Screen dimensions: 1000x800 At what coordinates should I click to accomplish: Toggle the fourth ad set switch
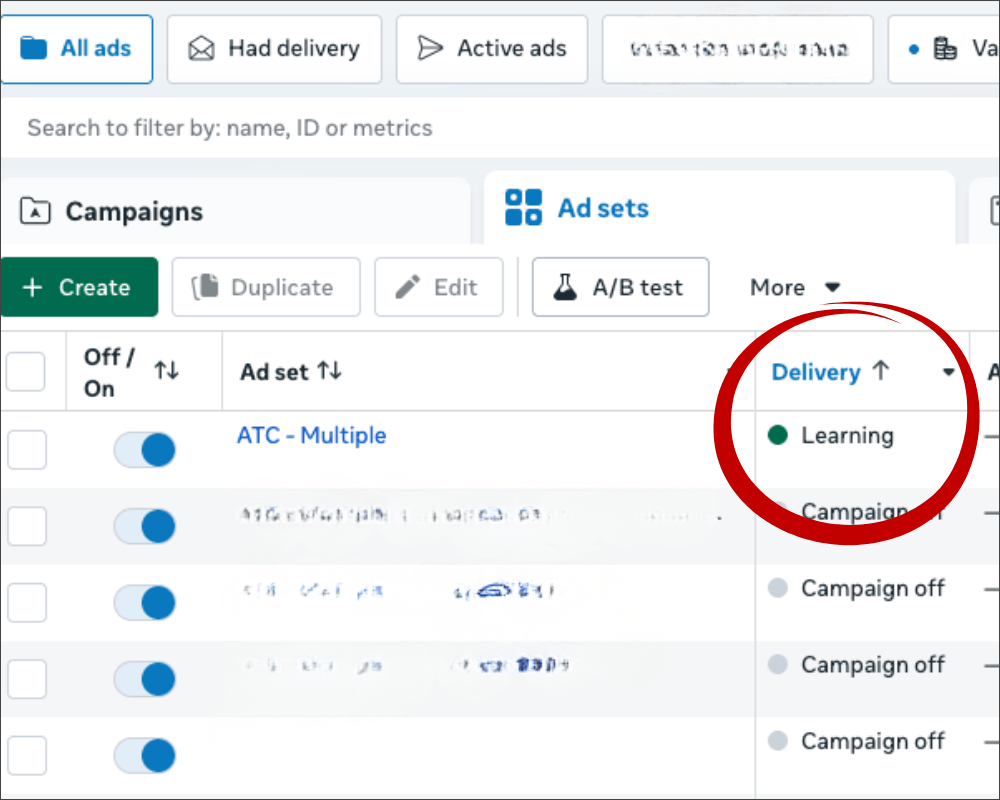point(145,679)
